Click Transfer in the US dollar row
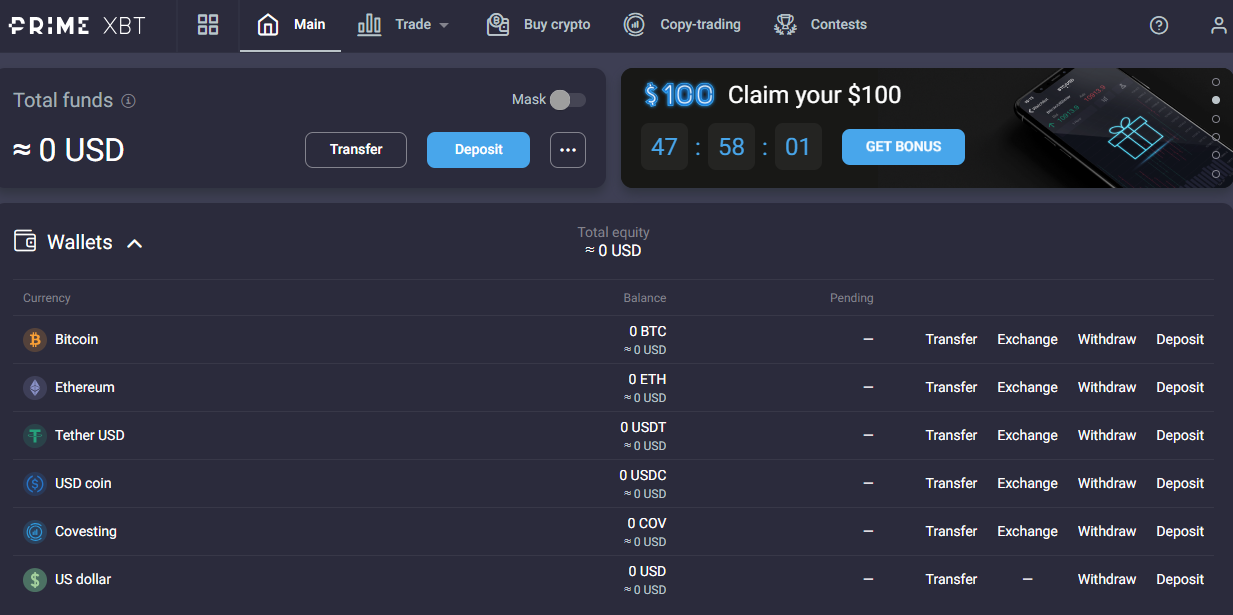 (x=951, y=580)
